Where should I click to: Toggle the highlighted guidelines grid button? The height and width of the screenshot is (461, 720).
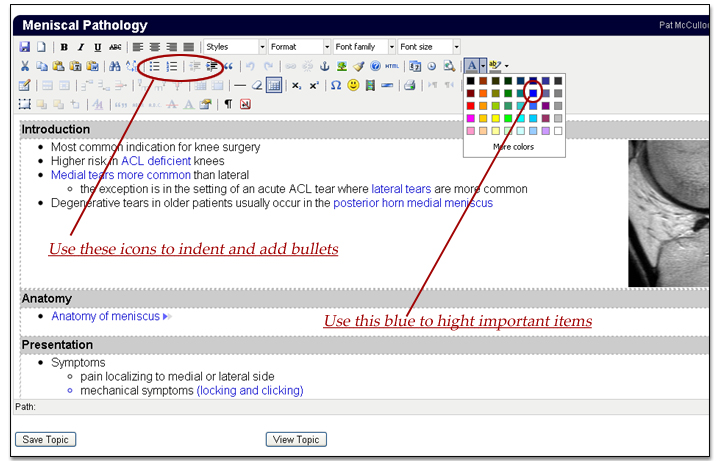[274, 85]
